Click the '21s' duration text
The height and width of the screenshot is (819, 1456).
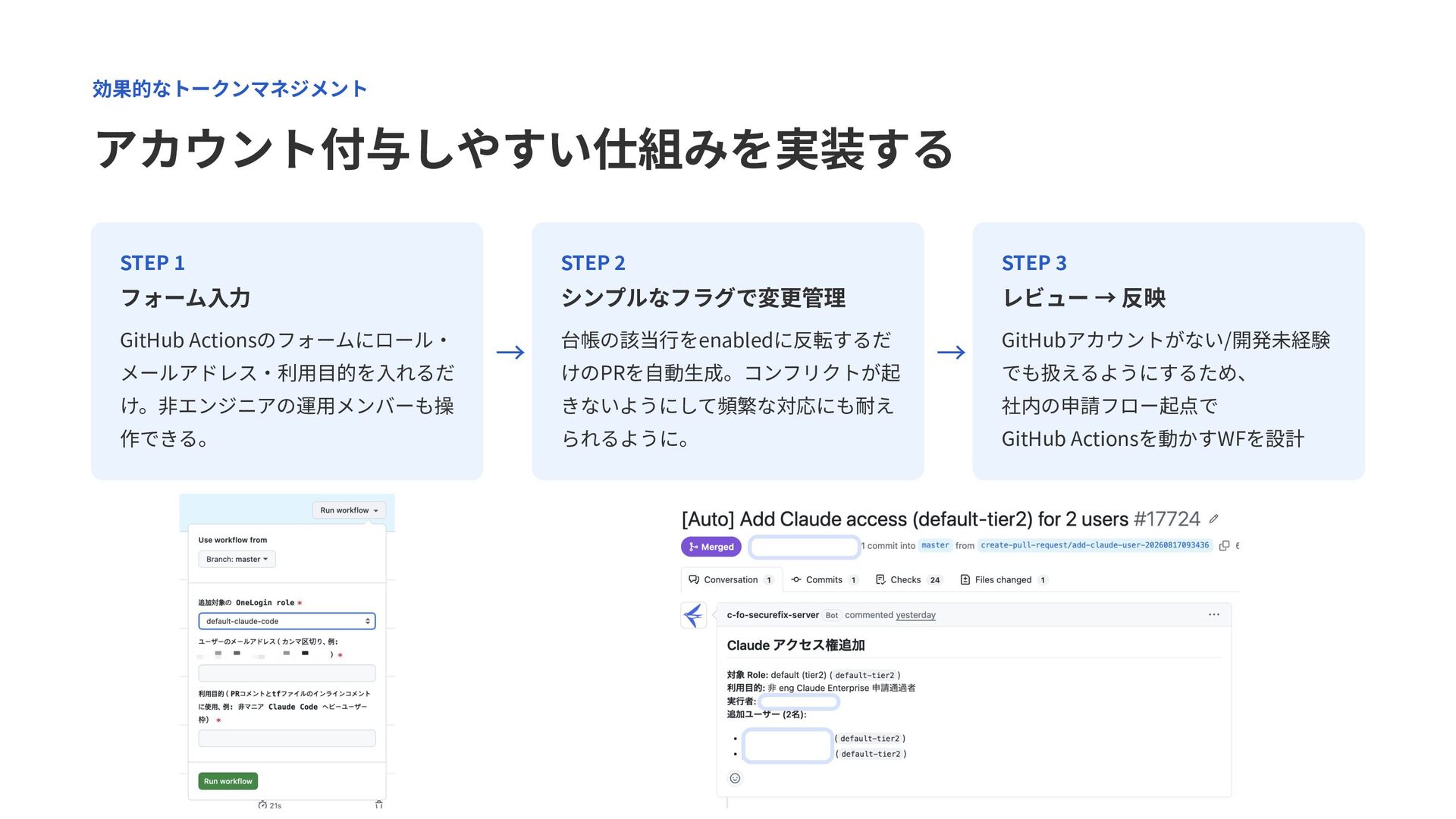pyautogui.click(x=275, y=805)
